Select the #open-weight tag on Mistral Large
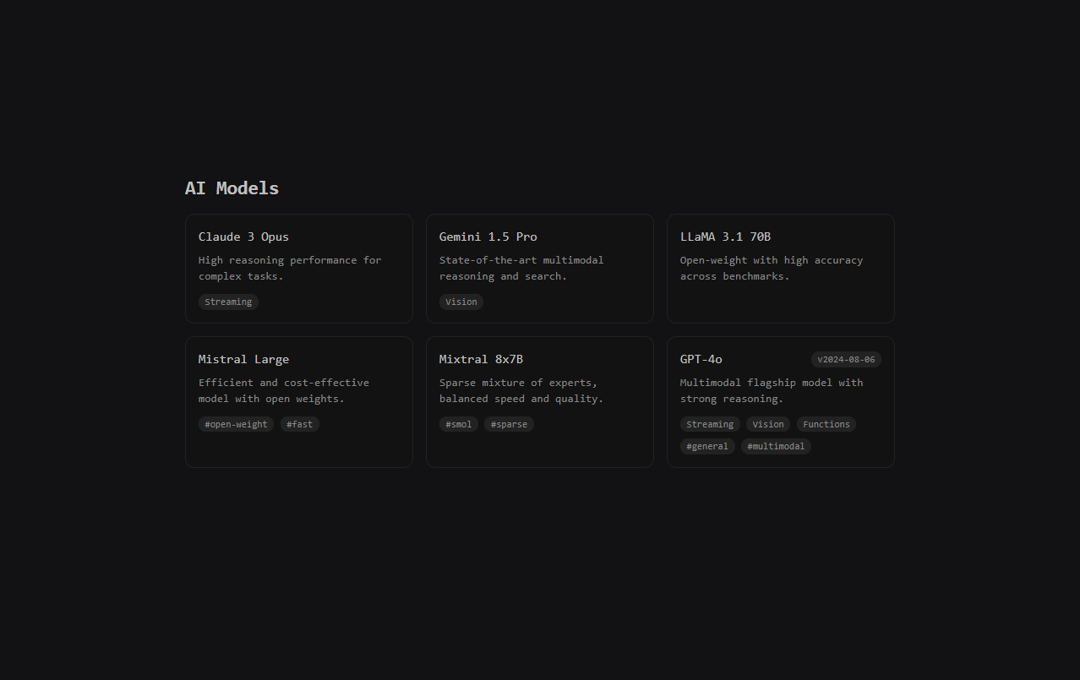 coord(236,424)
